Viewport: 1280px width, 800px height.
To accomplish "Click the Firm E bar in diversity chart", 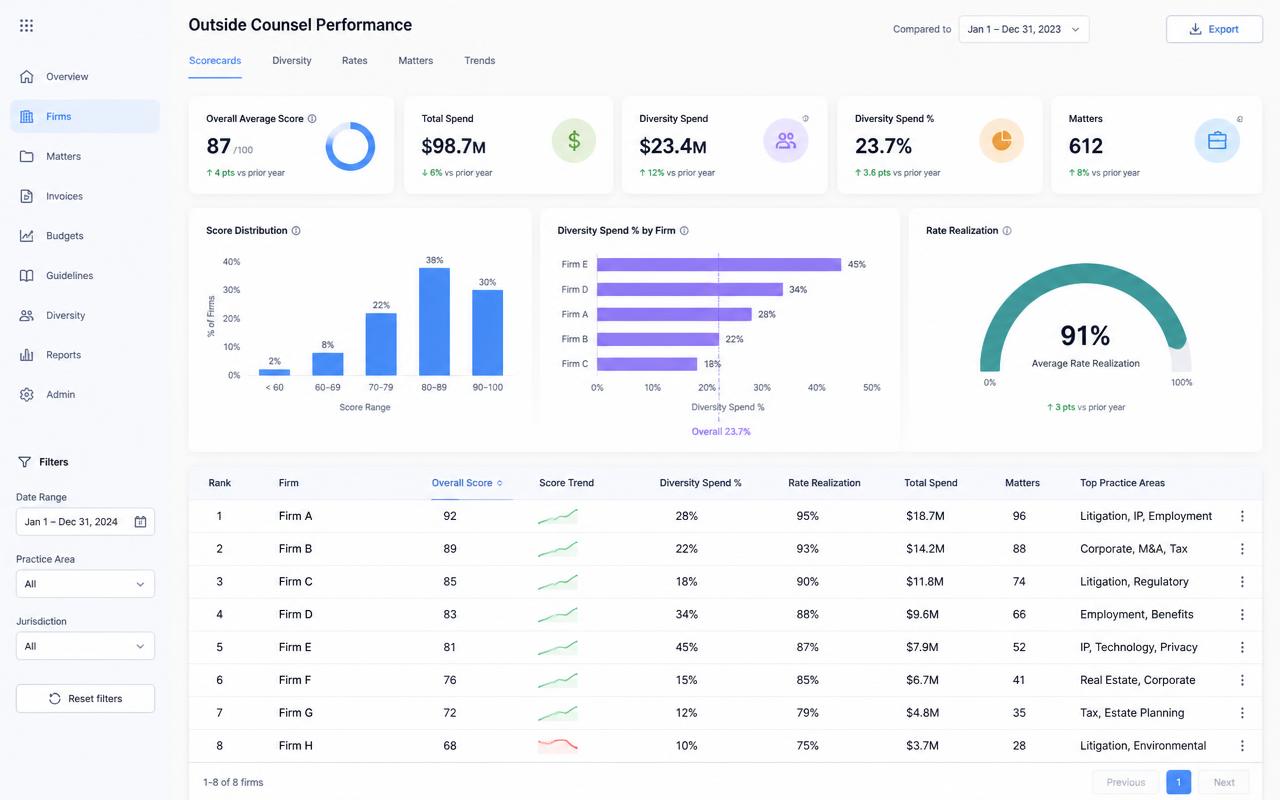I will click(x=719, y=265).
